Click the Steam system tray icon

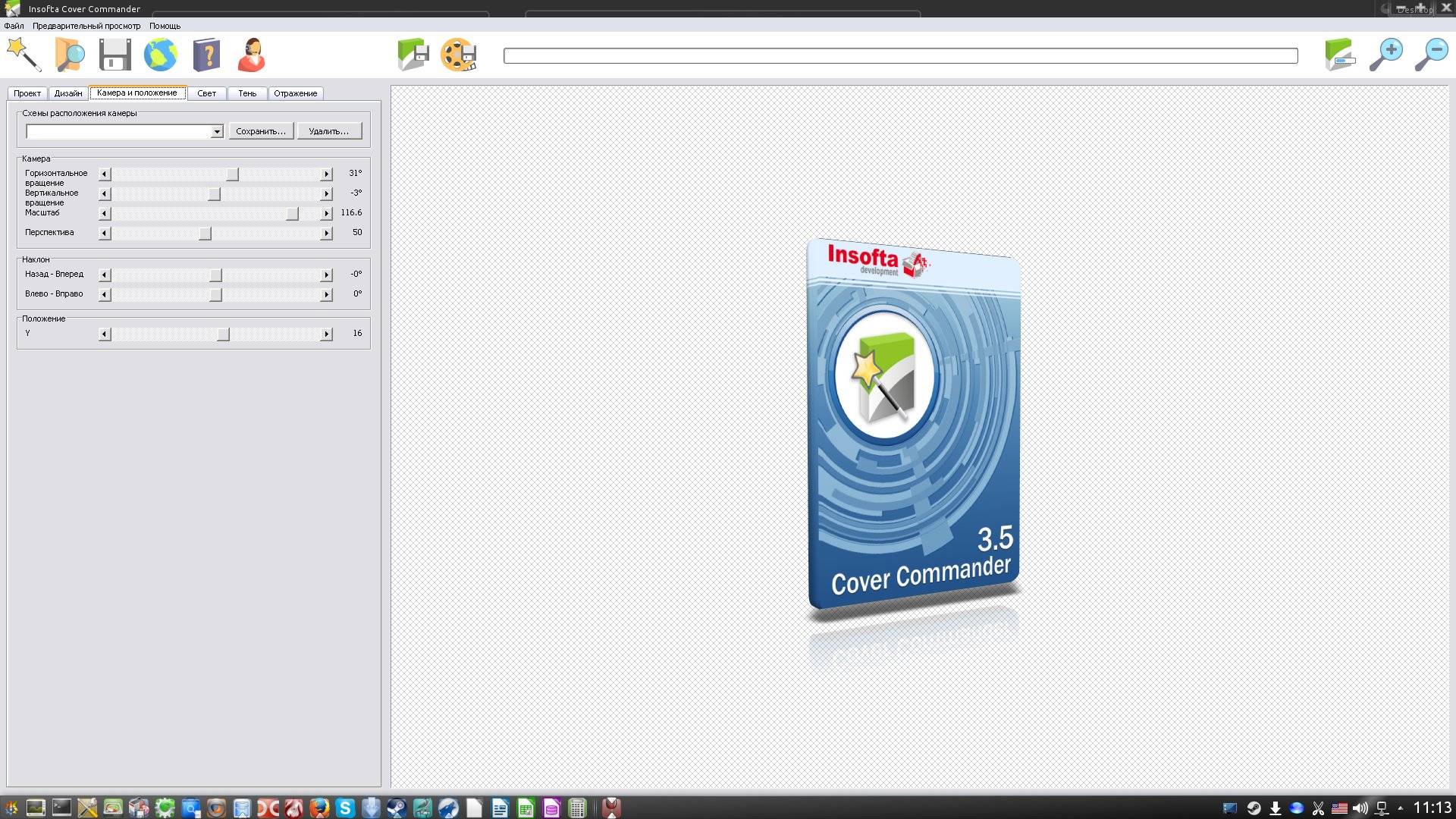(1254, 808)
